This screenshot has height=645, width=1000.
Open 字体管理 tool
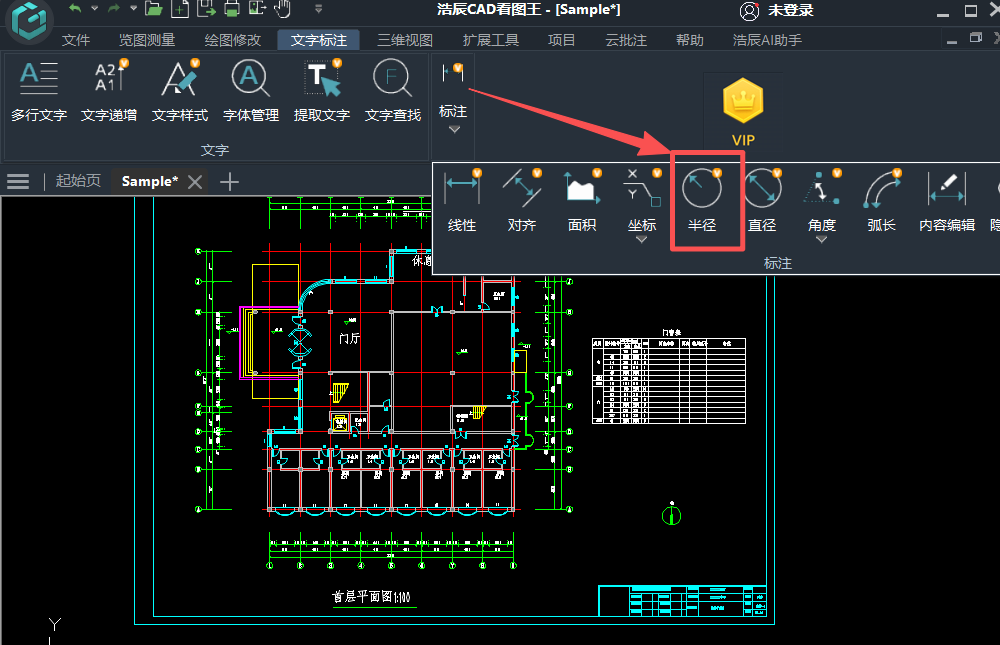[x=251, y=91]
